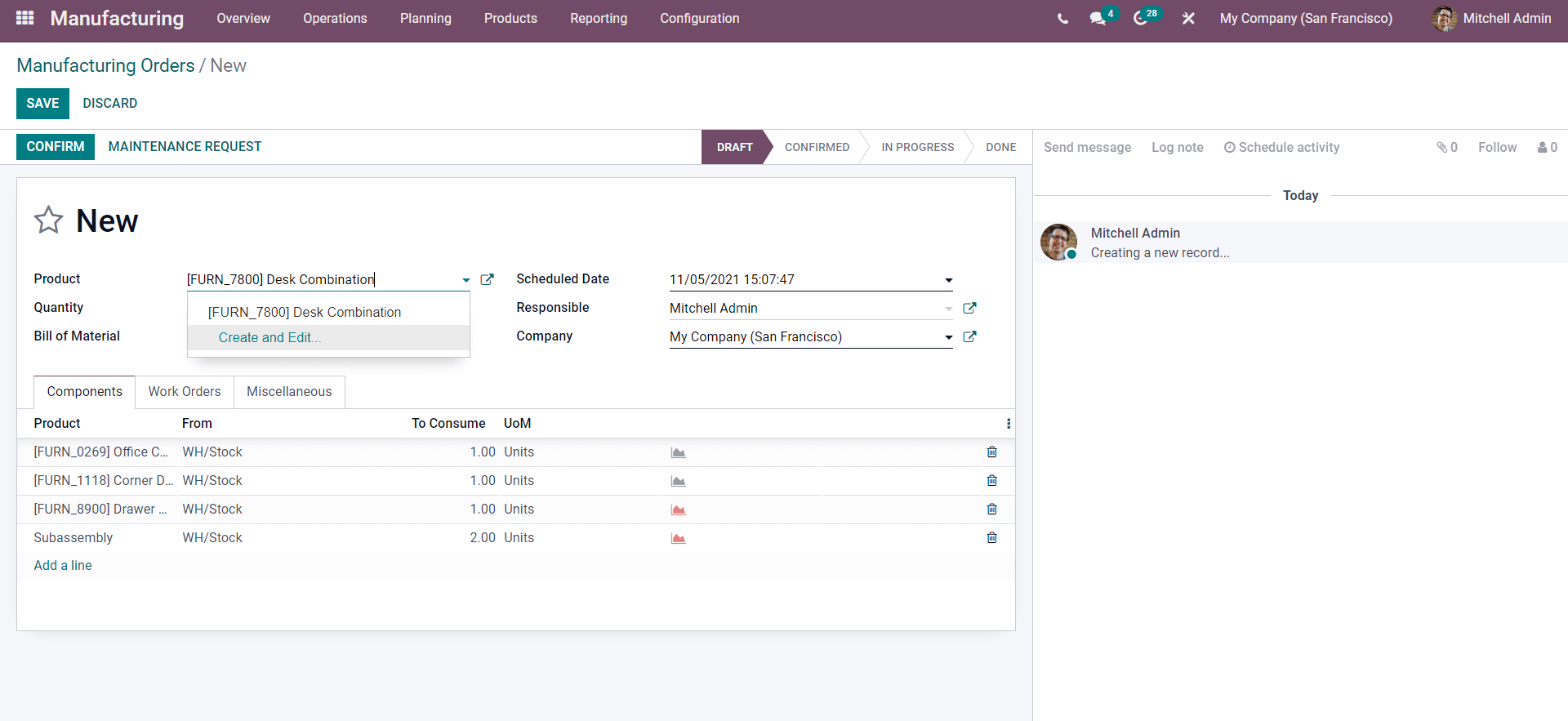
Task: Open external link for Company field
Action: [969, 336]
